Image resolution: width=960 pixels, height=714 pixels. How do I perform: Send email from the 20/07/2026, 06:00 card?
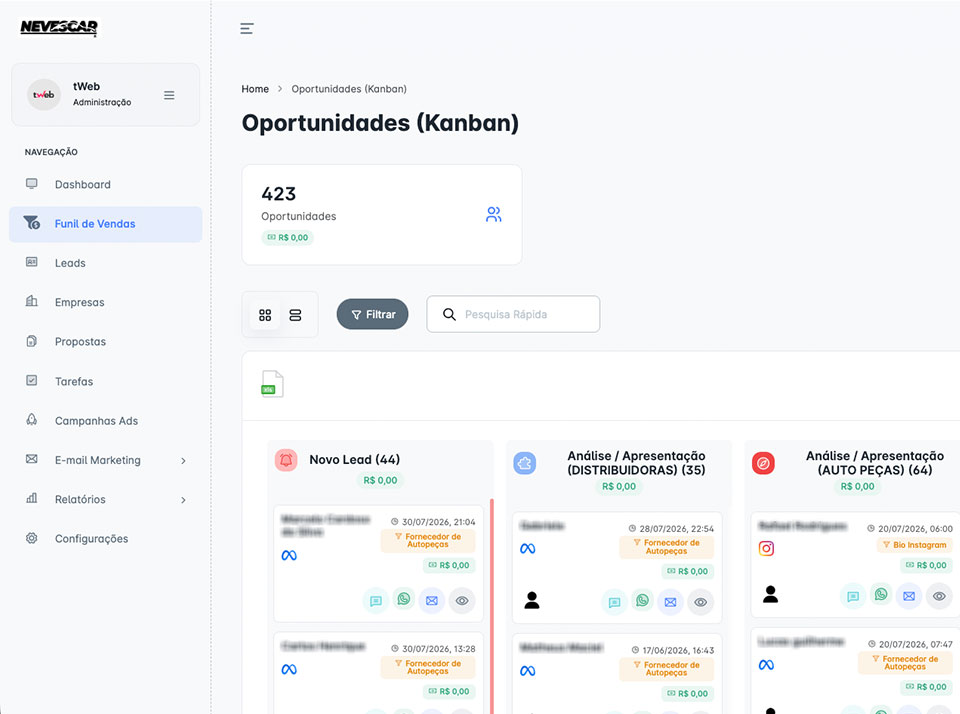pyautogui.click(x=909, y=596)
